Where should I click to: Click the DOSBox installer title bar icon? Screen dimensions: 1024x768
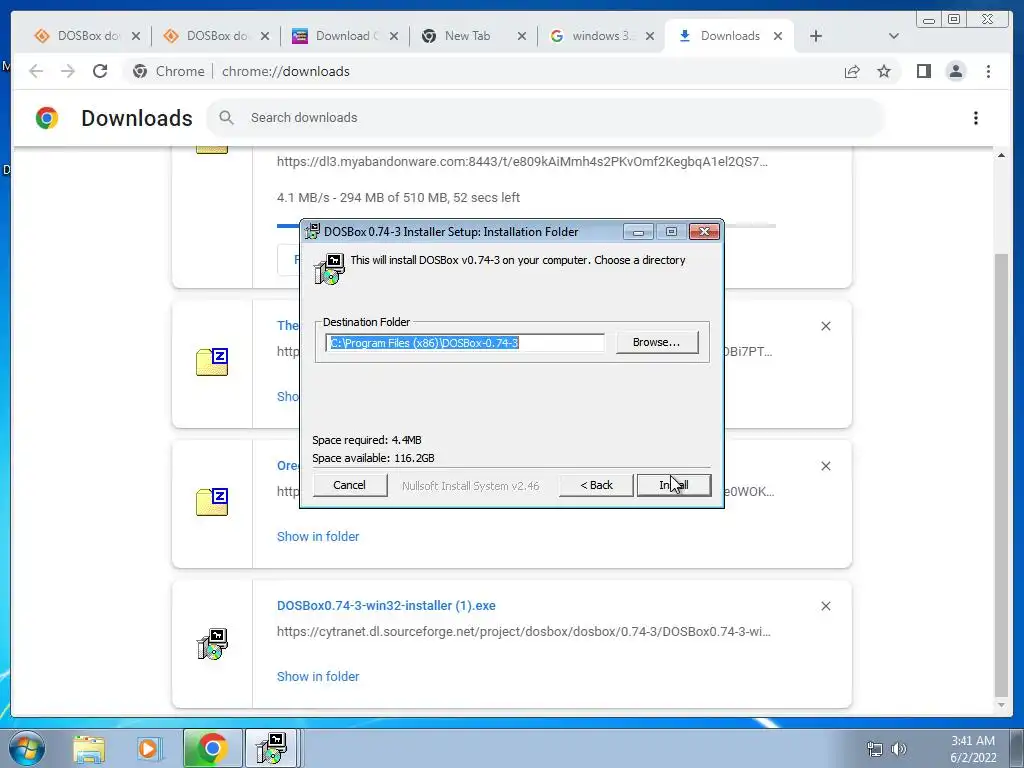click(x=313, y=231)
